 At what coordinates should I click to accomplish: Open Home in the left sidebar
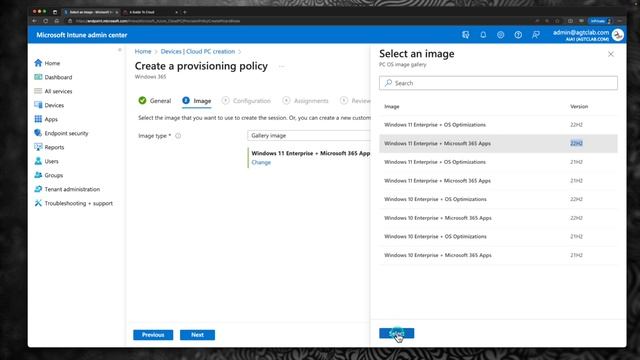pos(47,63)
